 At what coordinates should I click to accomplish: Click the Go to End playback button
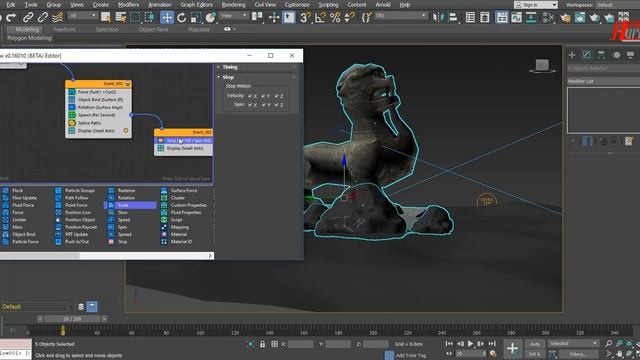(492, 344)
